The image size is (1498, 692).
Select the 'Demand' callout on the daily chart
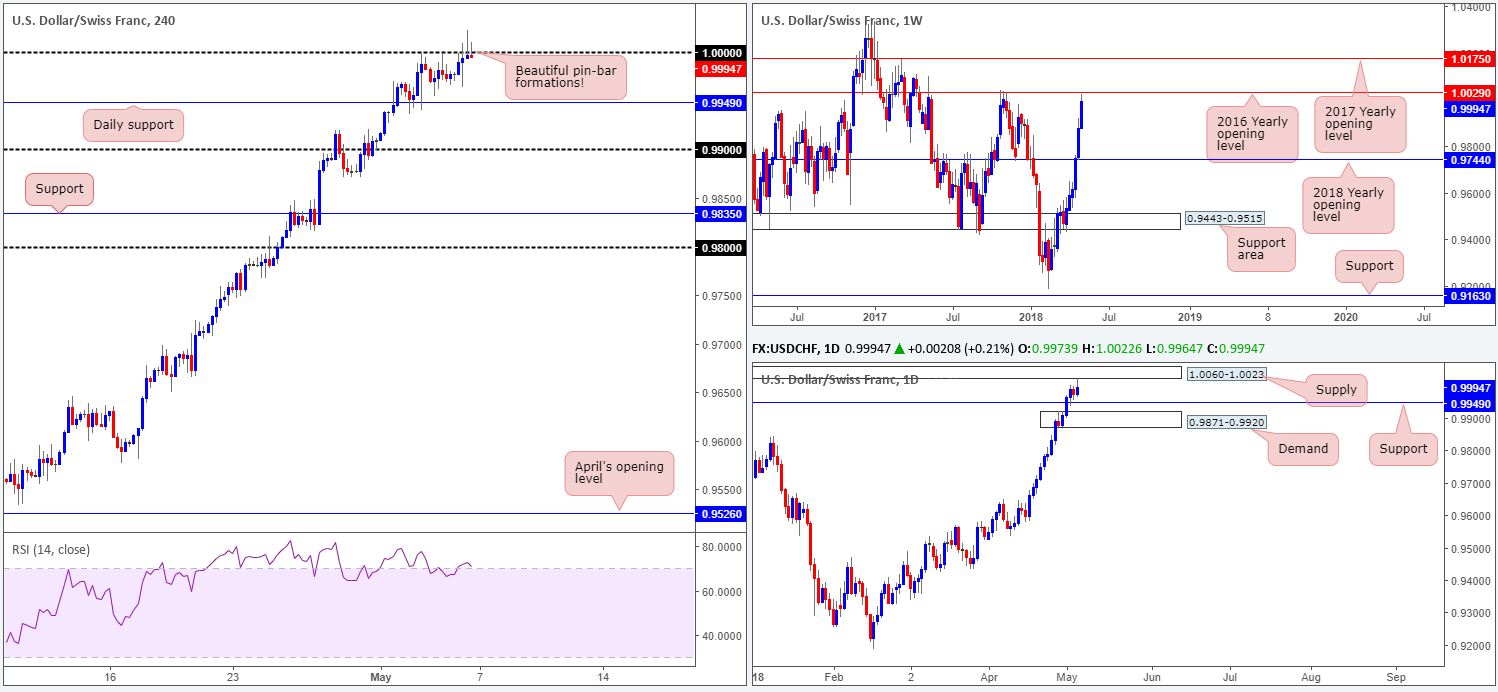click(1303, 449)
